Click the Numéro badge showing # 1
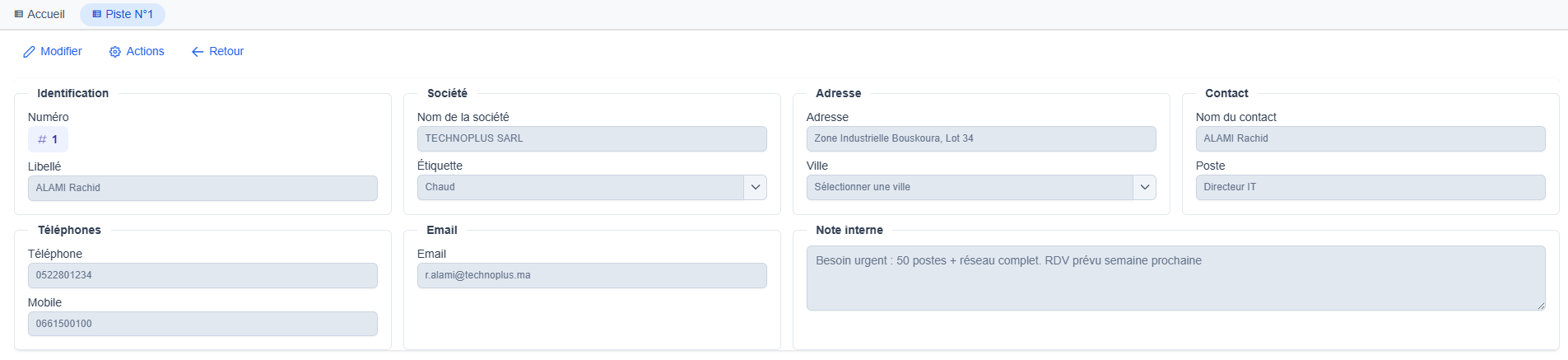The width and height of the screenshot is (1568, 360). (48, 139)
